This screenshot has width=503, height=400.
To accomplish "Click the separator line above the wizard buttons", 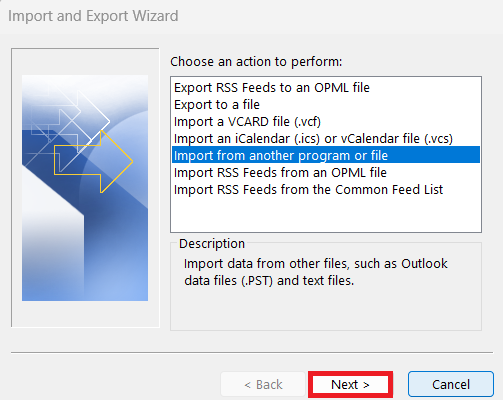I will [252, 352].
